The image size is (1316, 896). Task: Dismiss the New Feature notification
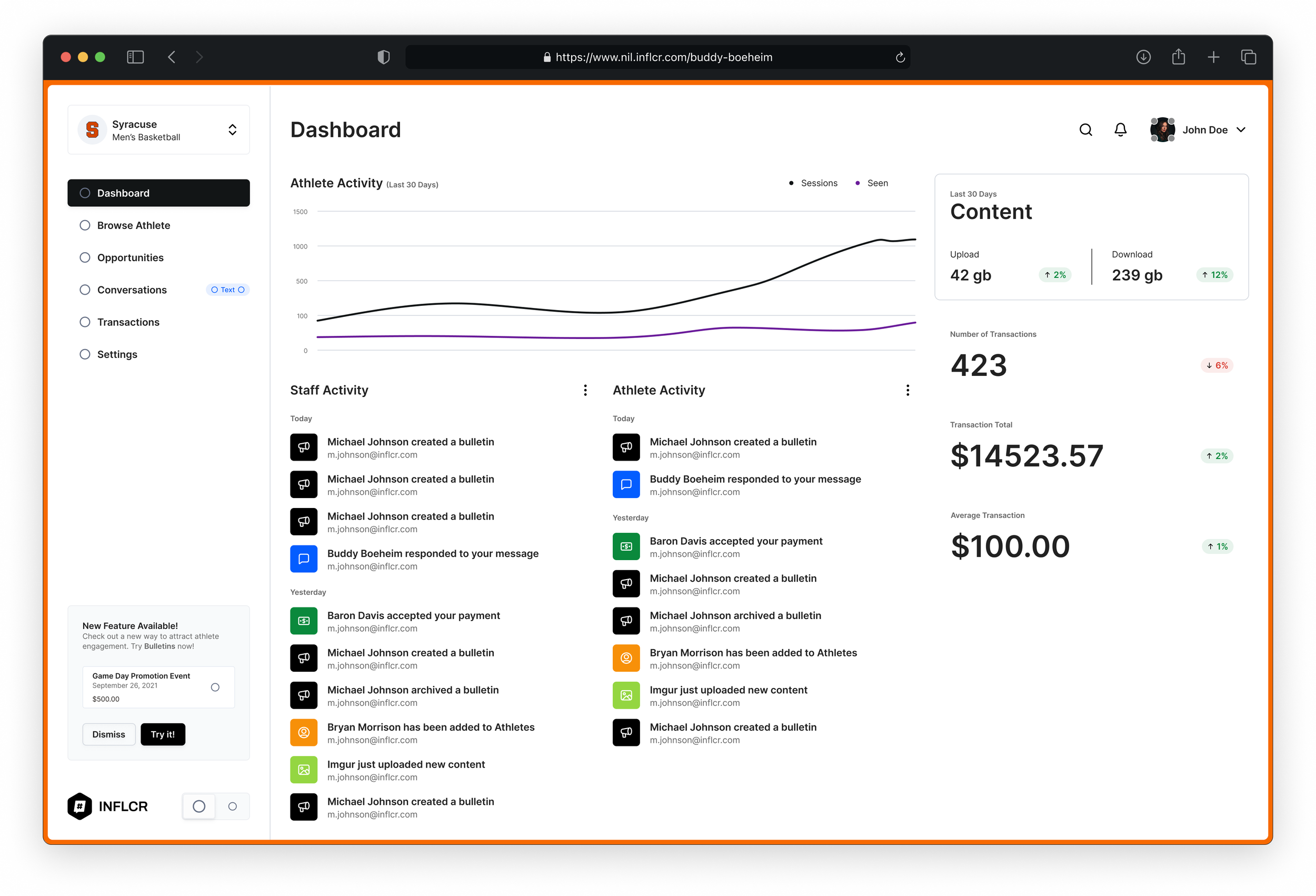(x=109, y=734)
